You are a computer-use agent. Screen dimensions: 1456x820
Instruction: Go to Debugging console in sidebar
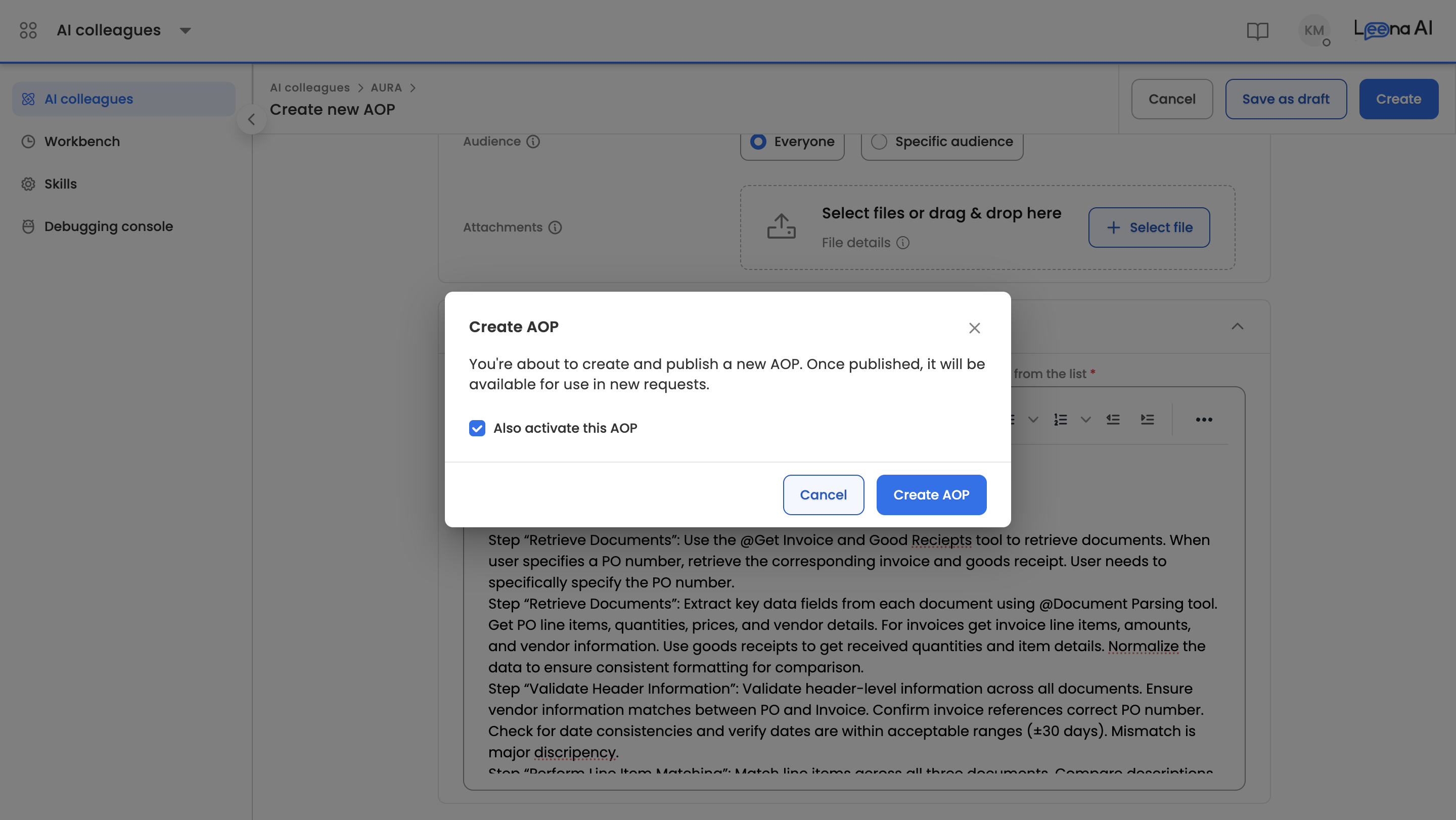pyautogui.click(x=109, y=226)
